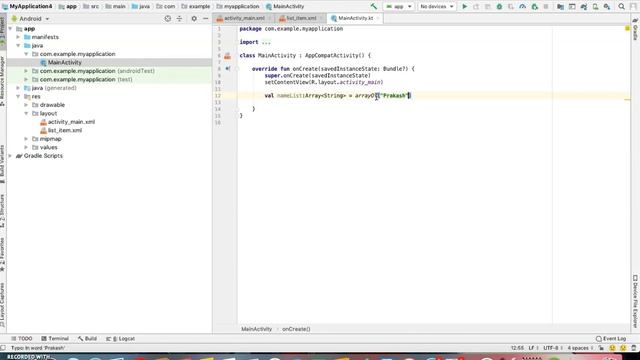640x360 pixels.
Task: Click inside the "Prakash" string in code
Action: [393, 96]
